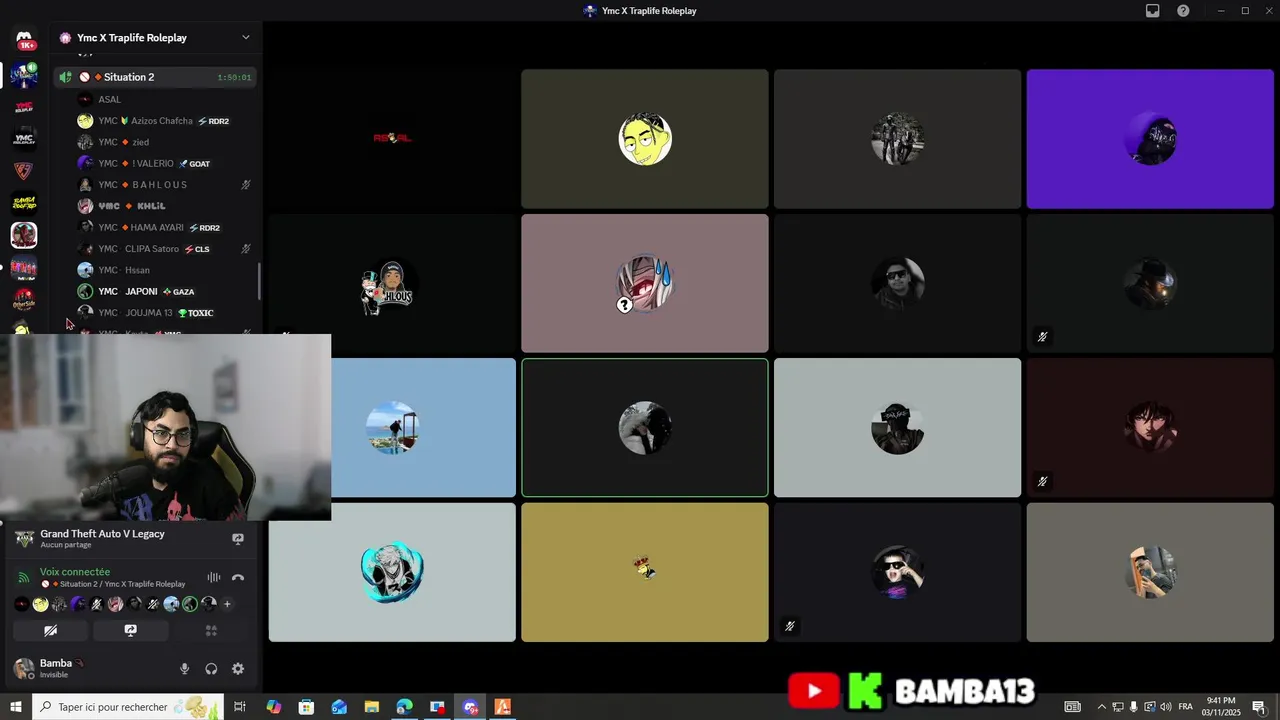Toggle headphones deafen in user panel
The height and width of the screenshot is (720, 1280).
(211, 669)
